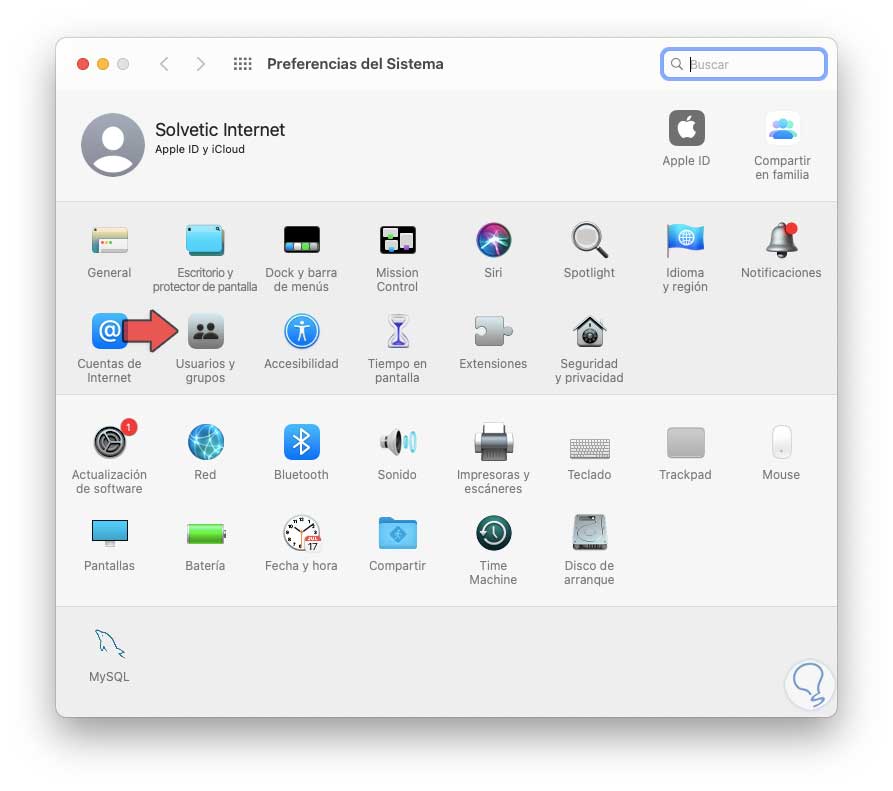This screenshot has height=791, width=893.
Task: Open Extensiones preferences
Action: click(x=493, y=331)
